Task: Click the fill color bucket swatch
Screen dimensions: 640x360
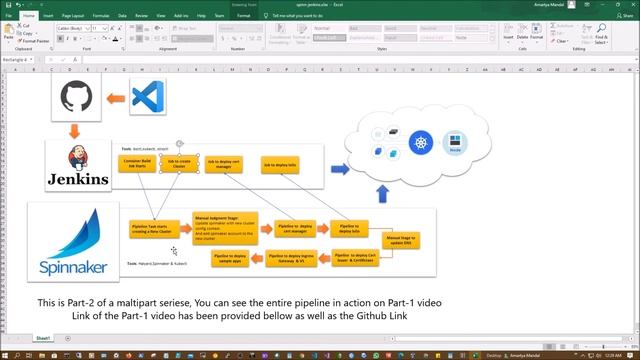Action: coord(104,39)
